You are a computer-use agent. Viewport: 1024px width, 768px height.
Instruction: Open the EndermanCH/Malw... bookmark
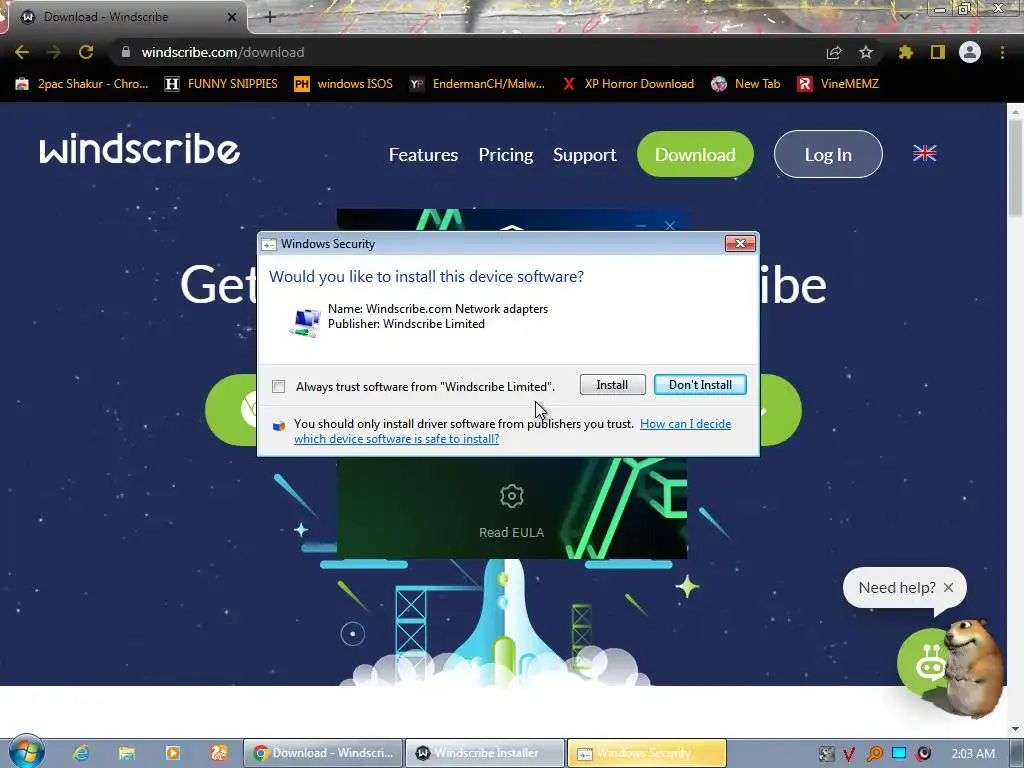click(477, 84)
